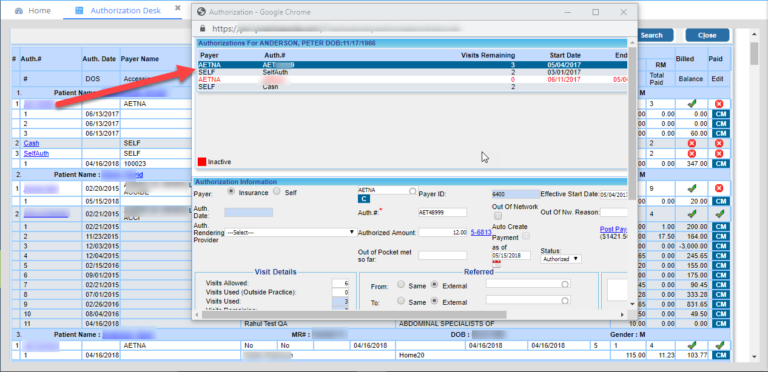768x372 pixels.
Task: Click the Rahul Test QA cell
Action: point(318,324)
